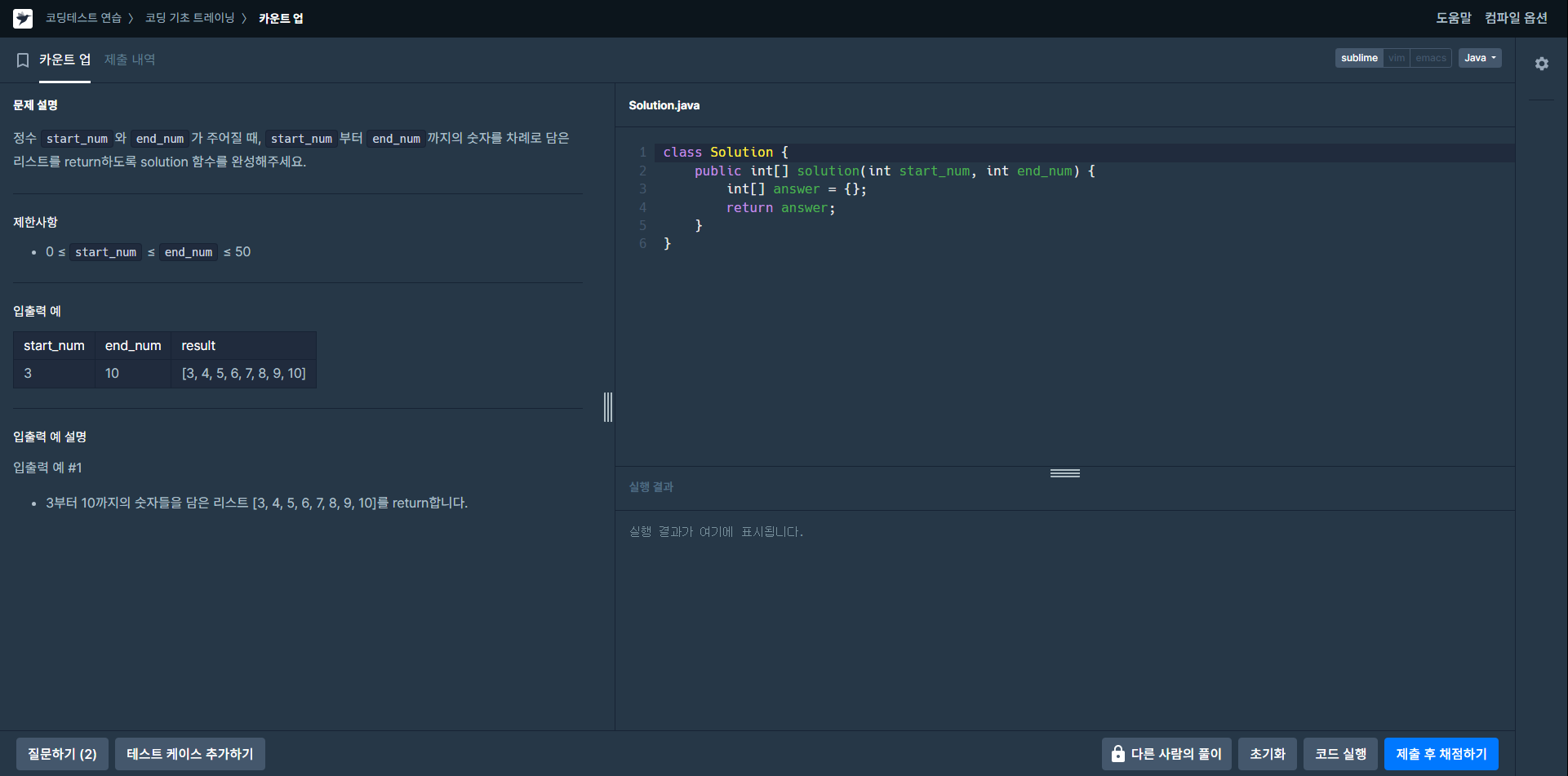1568x776 pixels.
Task: Click the result cell '[3, 4, 5, 6, 7, 8, 9, 10]'
Action: (244, 373)
